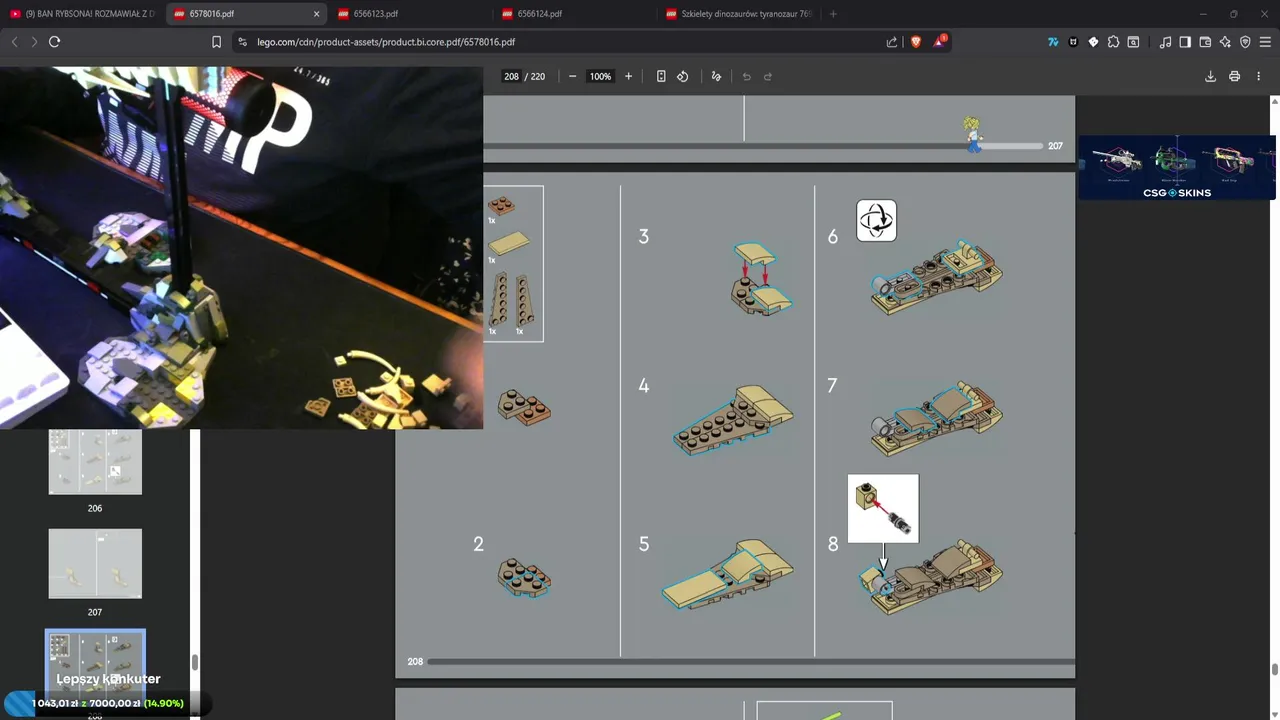Zoom in the PDF with plus button
The width and height of the screenshot is (1280, 720).
pyautogui.click(x=628, y=76)
